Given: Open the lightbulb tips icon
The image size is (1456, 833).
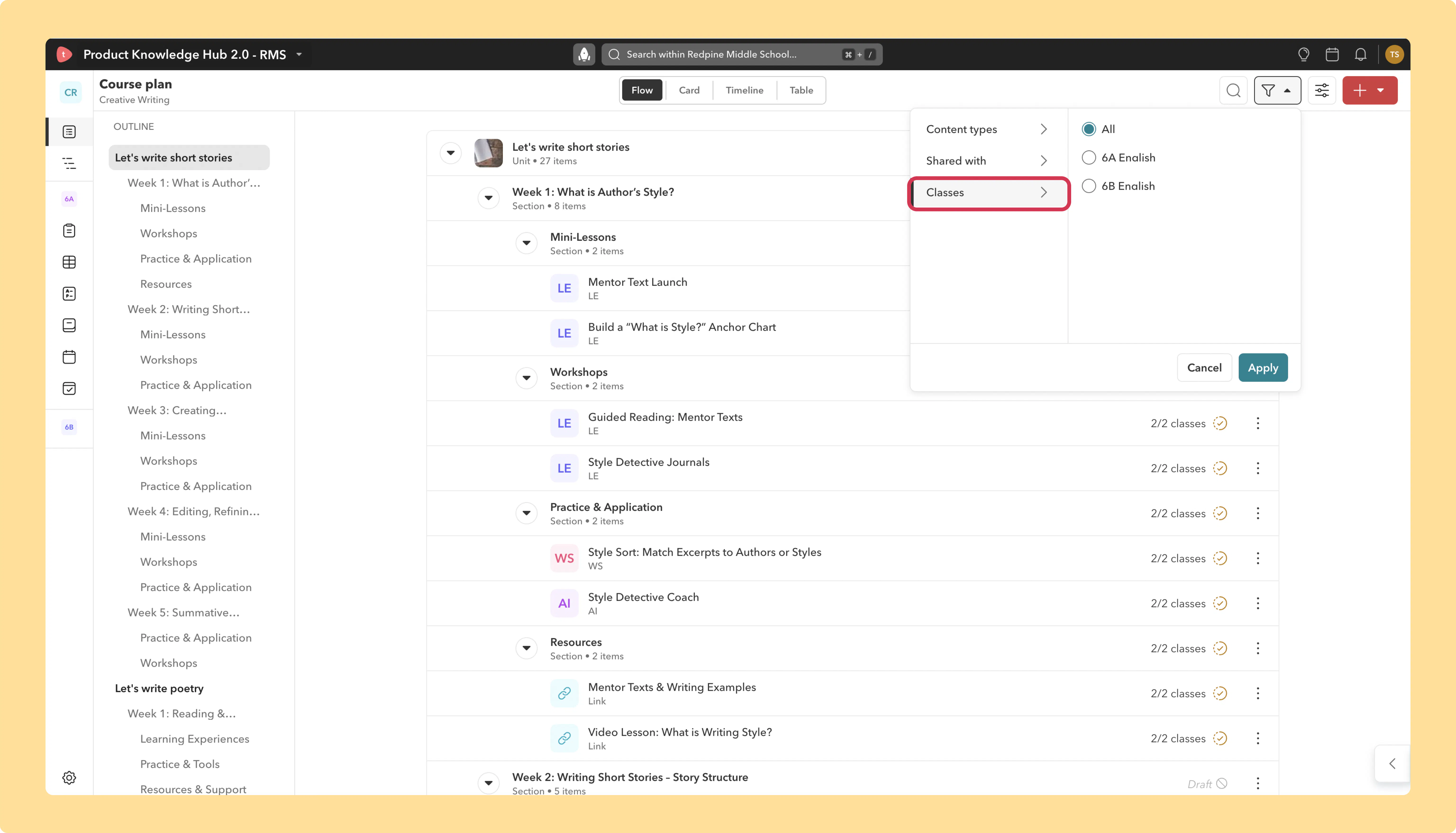Looking at the screenshot, I should pyautogui.click(x=1304, y=54).
